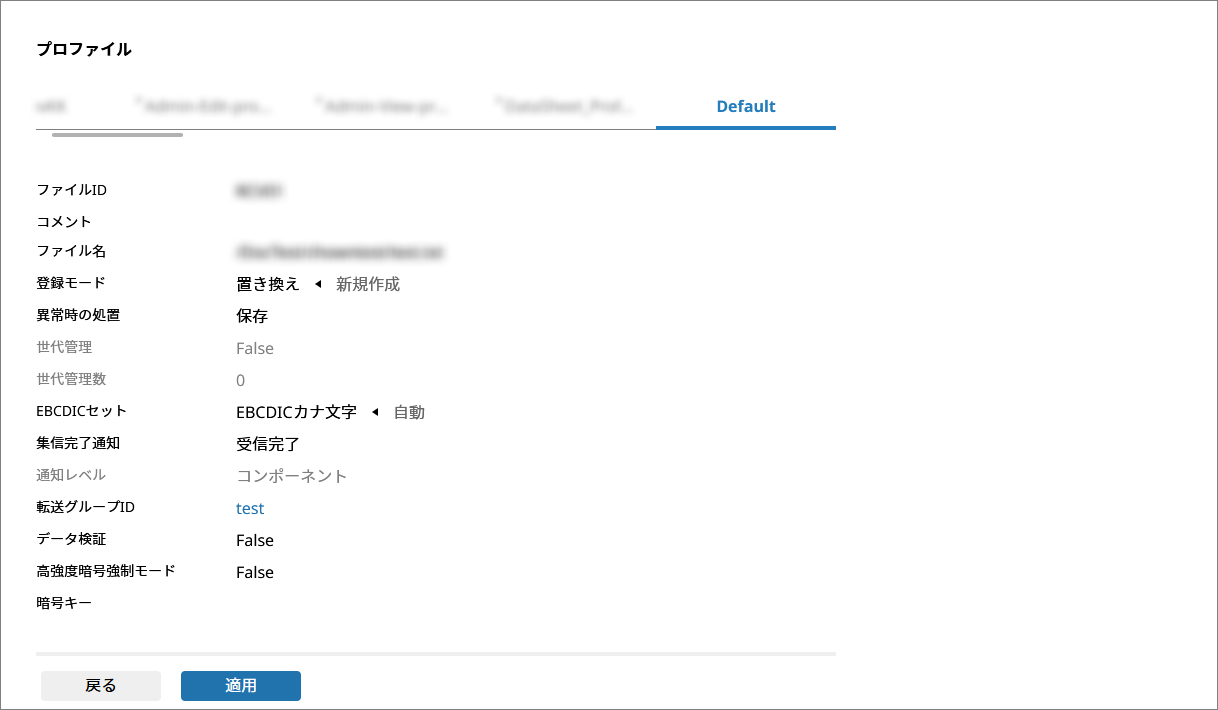Screen dimensions: 1218x710
Task: Click the 受信完了 notification value
Action: (x=267, y=444)
